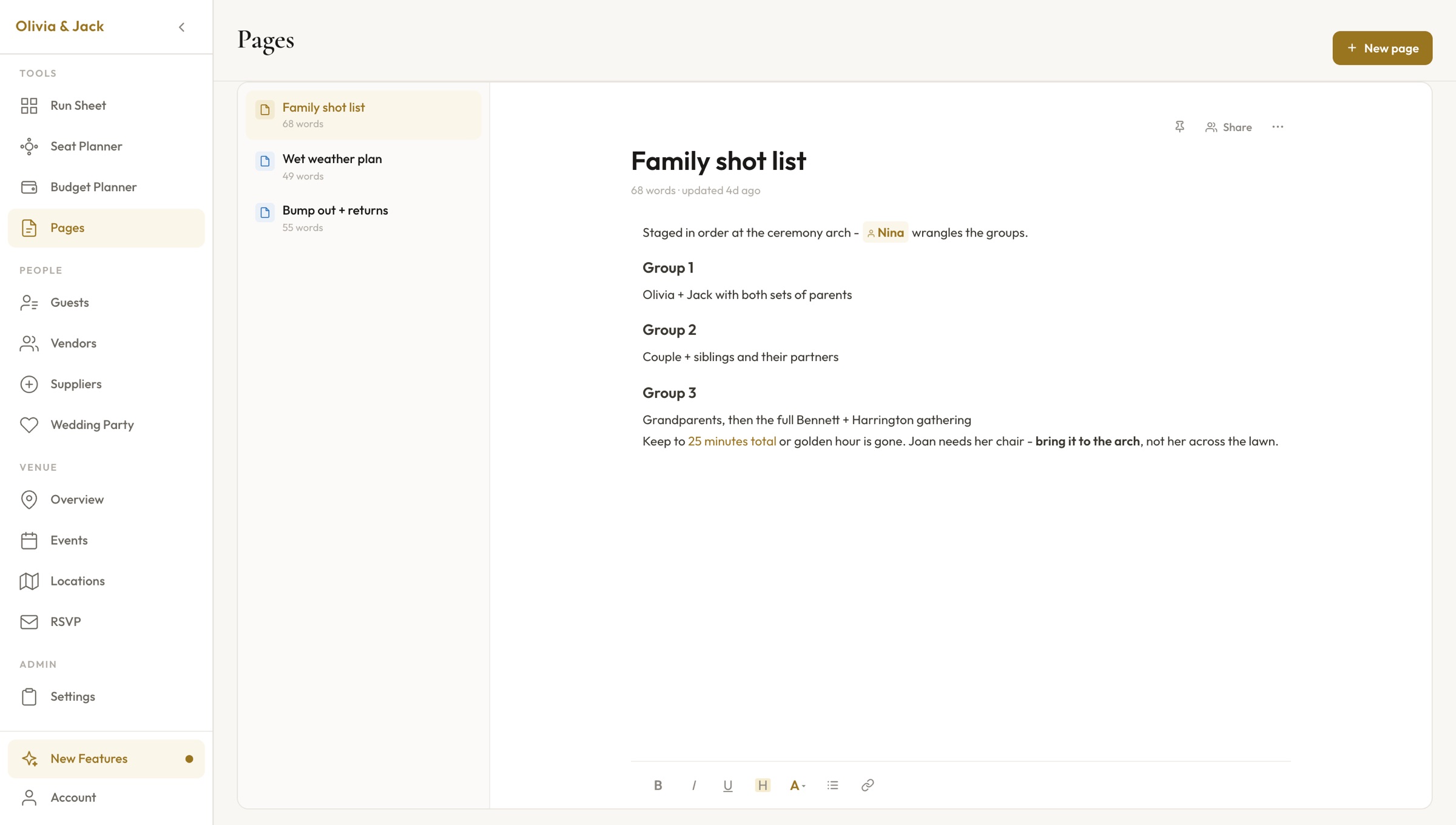Select the Family shot list page
The height and width of the screenshot is (825, 1456).
(x=363, y=115)
